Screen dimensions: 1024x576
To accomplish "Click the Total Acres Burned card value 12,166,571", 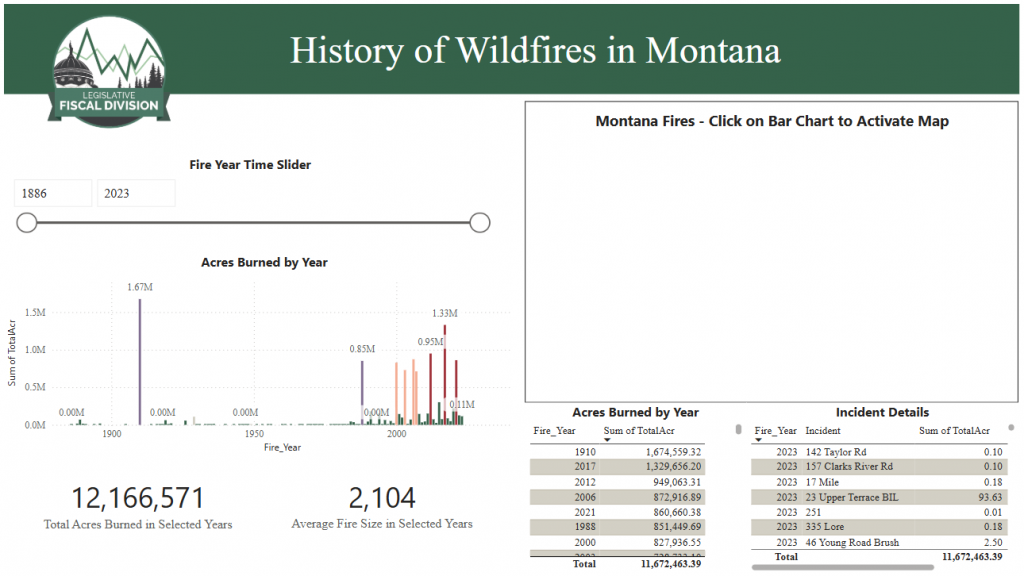I will point(138,498).
